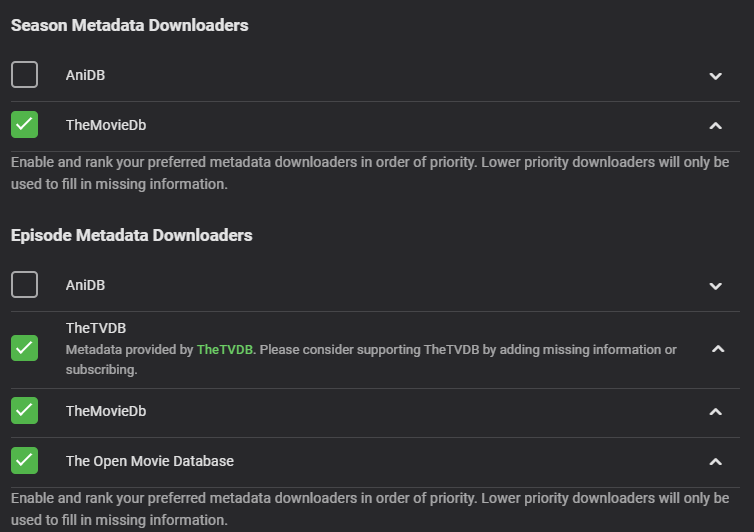
Task: Select the TheTVDB downloader title text
Action: pyautogui.click(x=96, y=328)
